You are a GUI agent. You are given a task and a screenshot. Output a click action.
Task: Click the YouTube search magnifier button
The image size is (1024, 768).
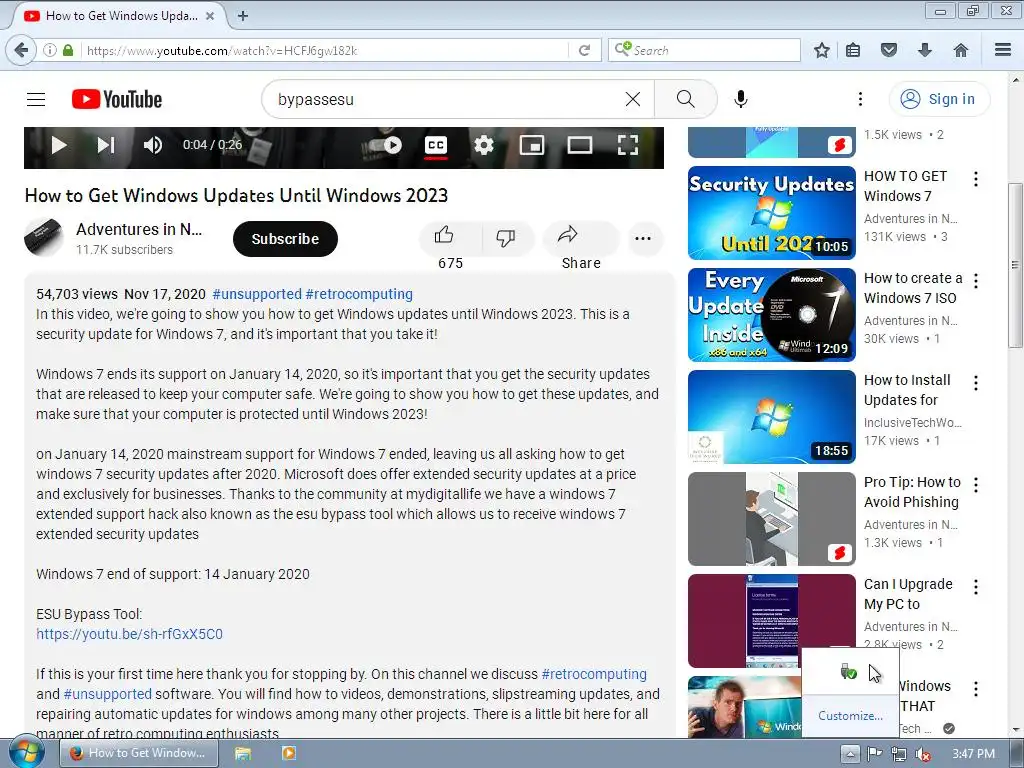pyautogui.click(x=686, y=99)
